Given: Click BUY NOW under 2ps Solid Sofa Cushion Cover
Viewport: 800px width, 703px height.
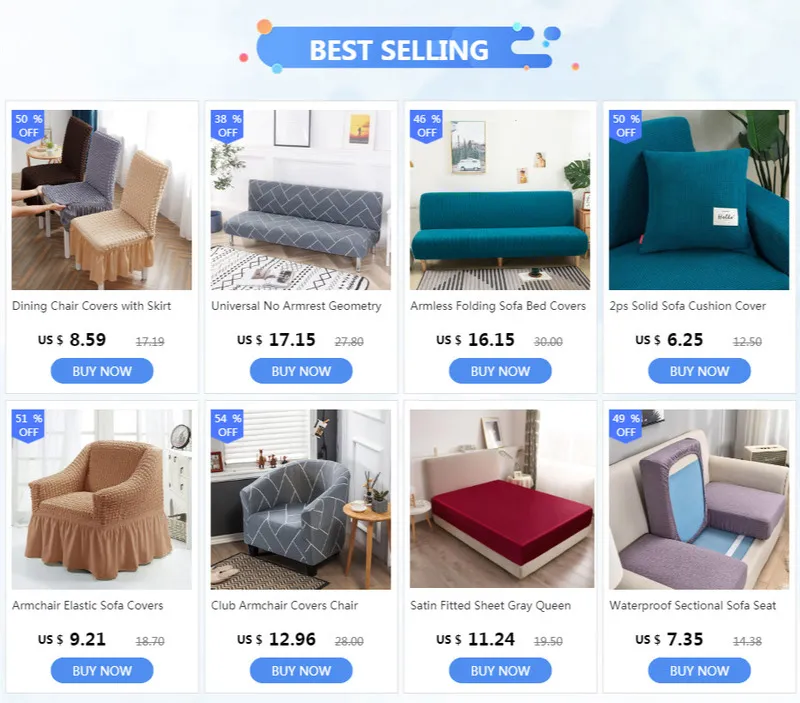Looking at the screenshot, I should tap(699, 371).
